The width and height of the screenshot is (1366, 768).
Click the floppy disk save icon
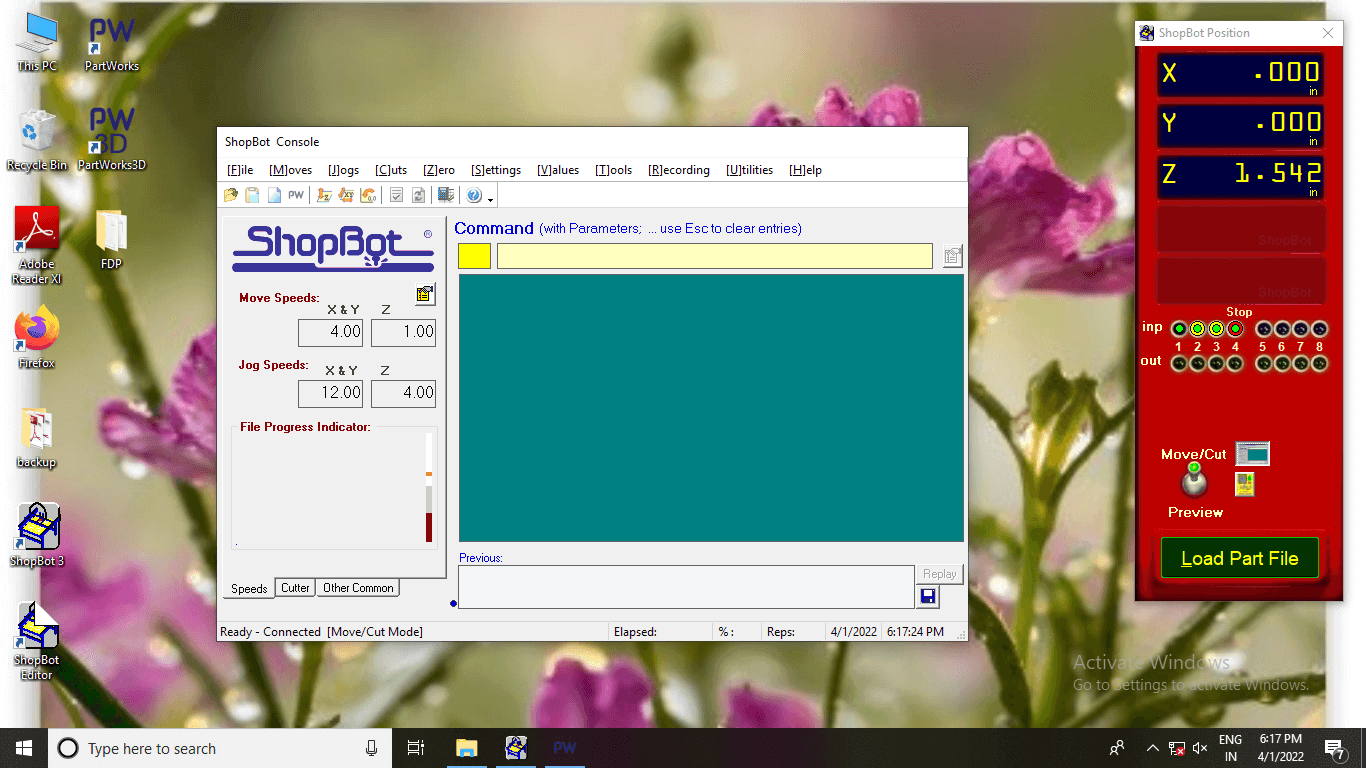(927, 596)
